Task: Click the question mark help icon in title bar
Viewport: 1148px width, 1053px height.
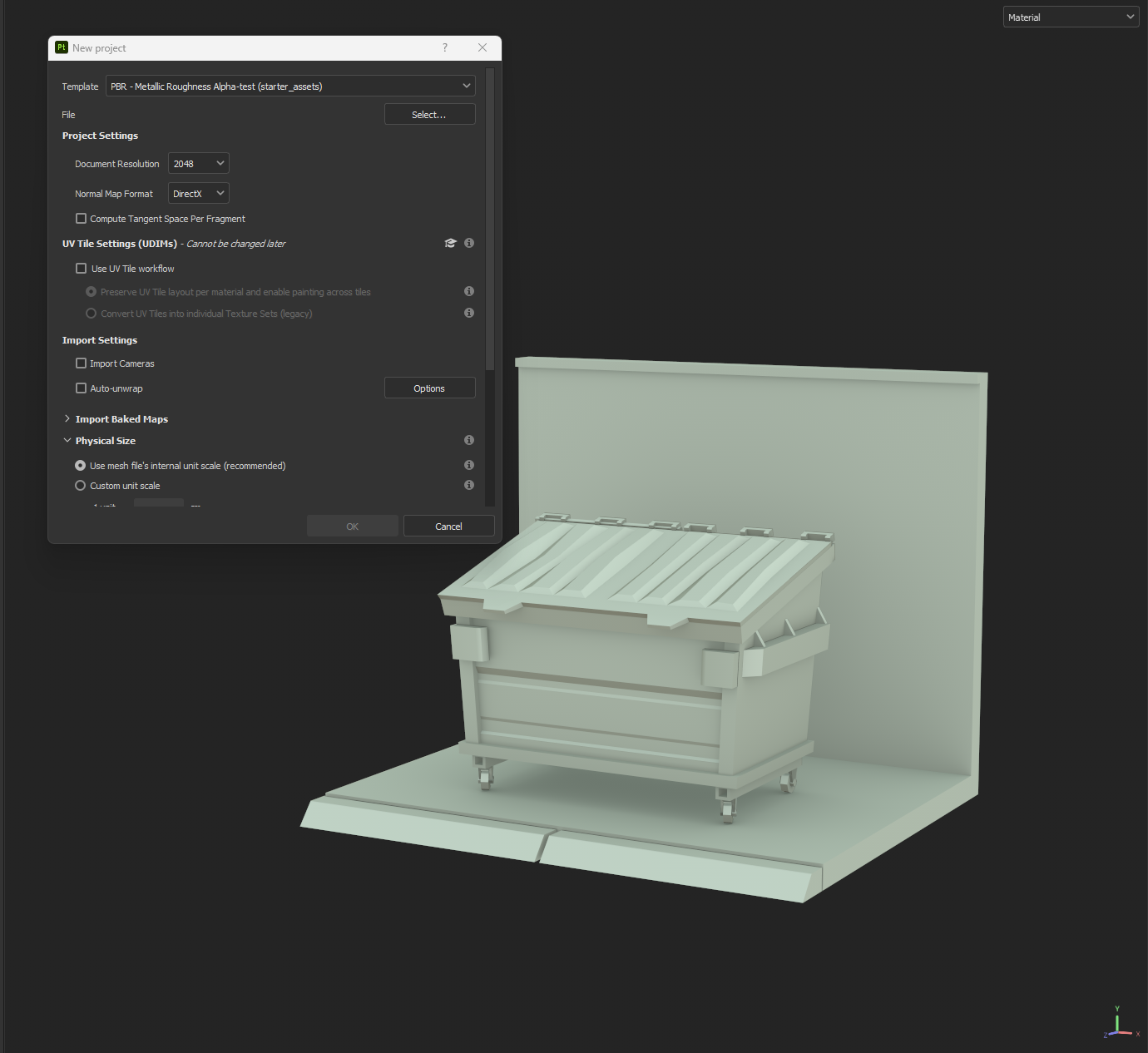Action: (445, 48)
